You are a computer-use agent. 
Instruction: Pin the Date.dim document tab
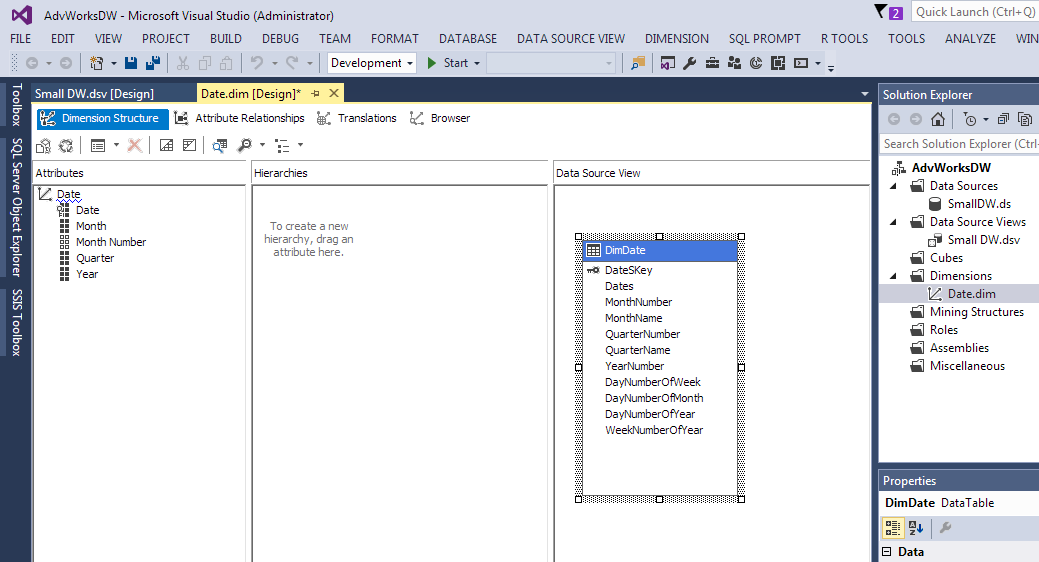coord(315,93)
